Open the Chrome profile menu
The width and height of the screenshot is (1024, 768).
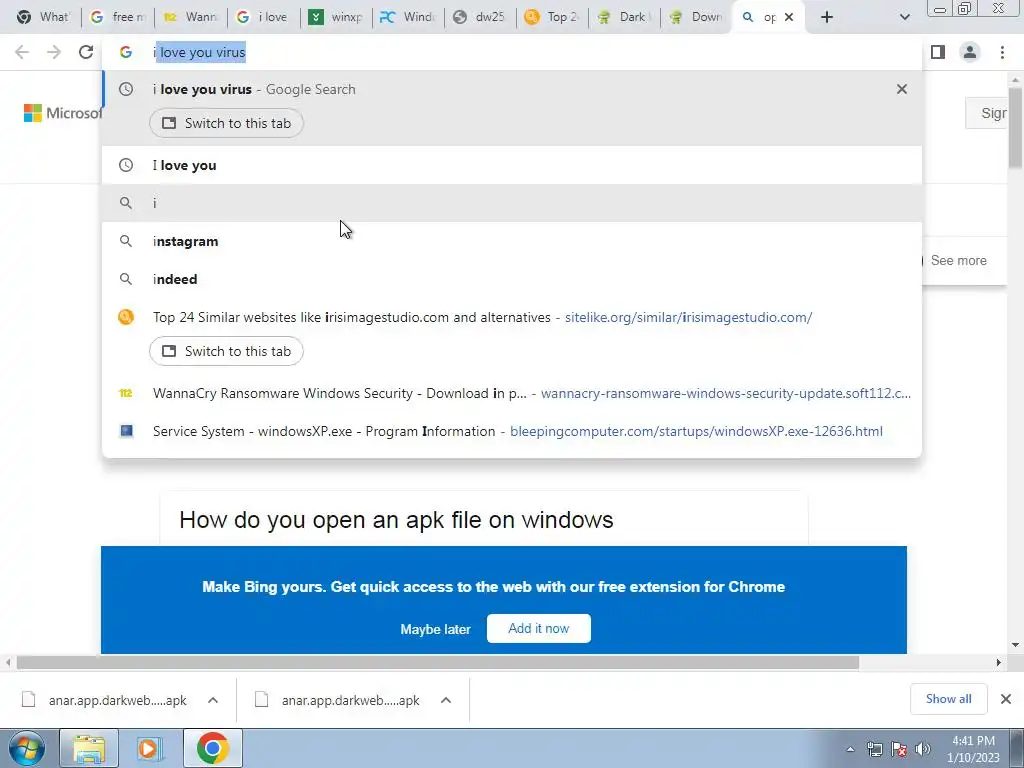pos(970,52)
